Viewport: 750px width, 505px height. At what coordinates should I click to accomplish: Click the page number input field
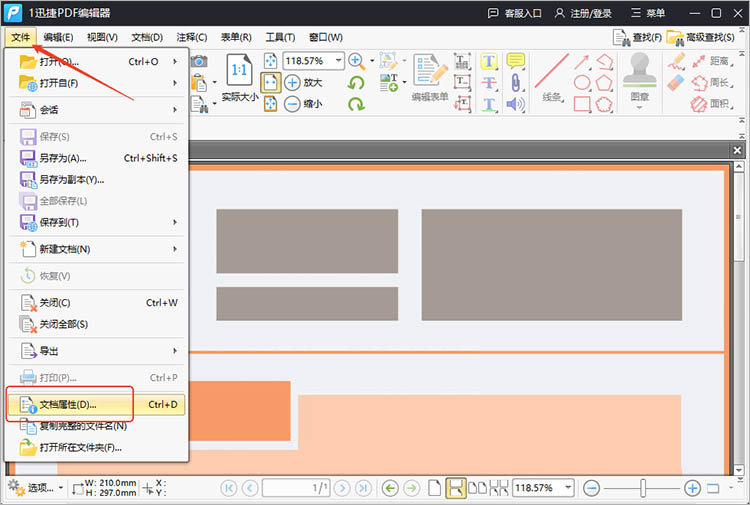297,488
